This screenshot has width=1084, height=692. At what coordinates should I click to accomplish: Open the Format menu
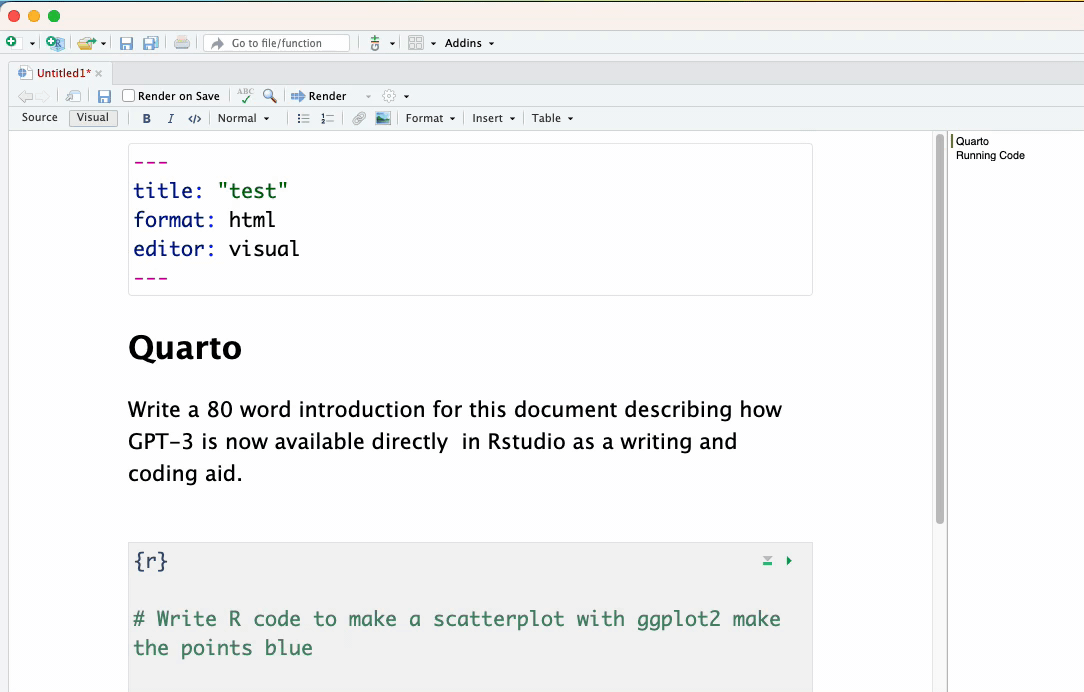pos(430,118)
